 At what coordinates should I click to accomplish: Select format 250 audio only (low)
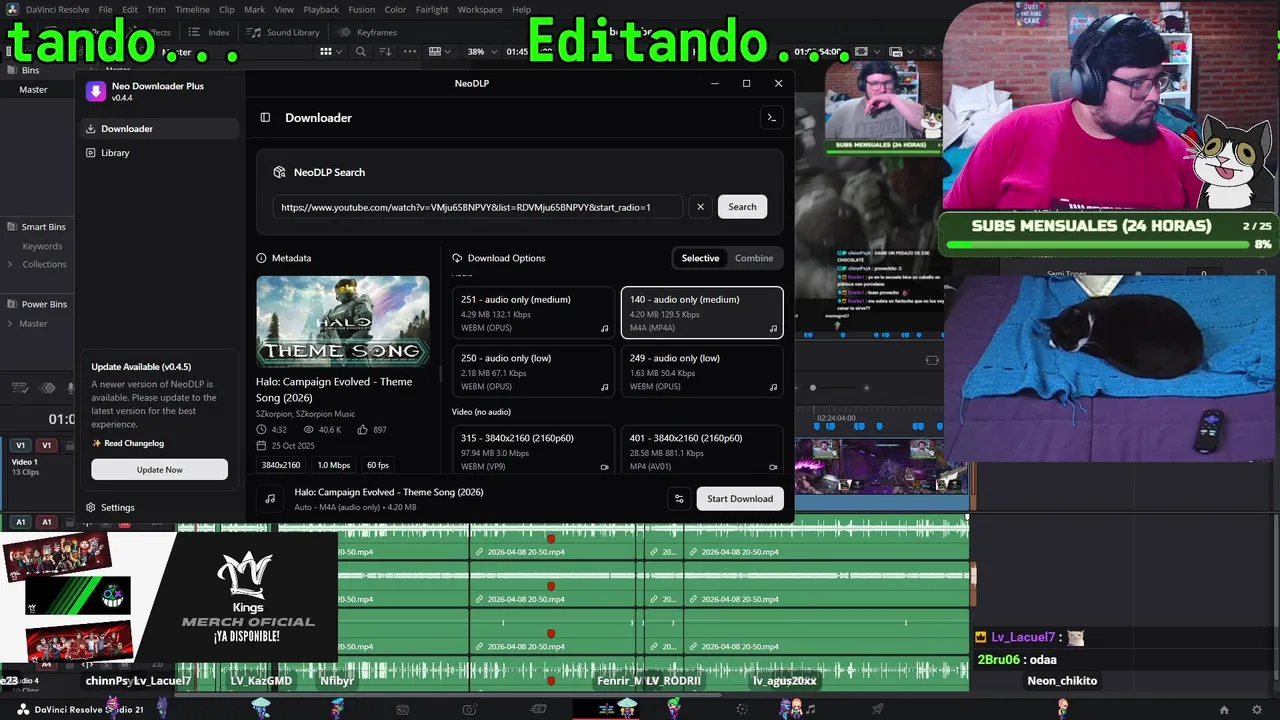point(533,371)
